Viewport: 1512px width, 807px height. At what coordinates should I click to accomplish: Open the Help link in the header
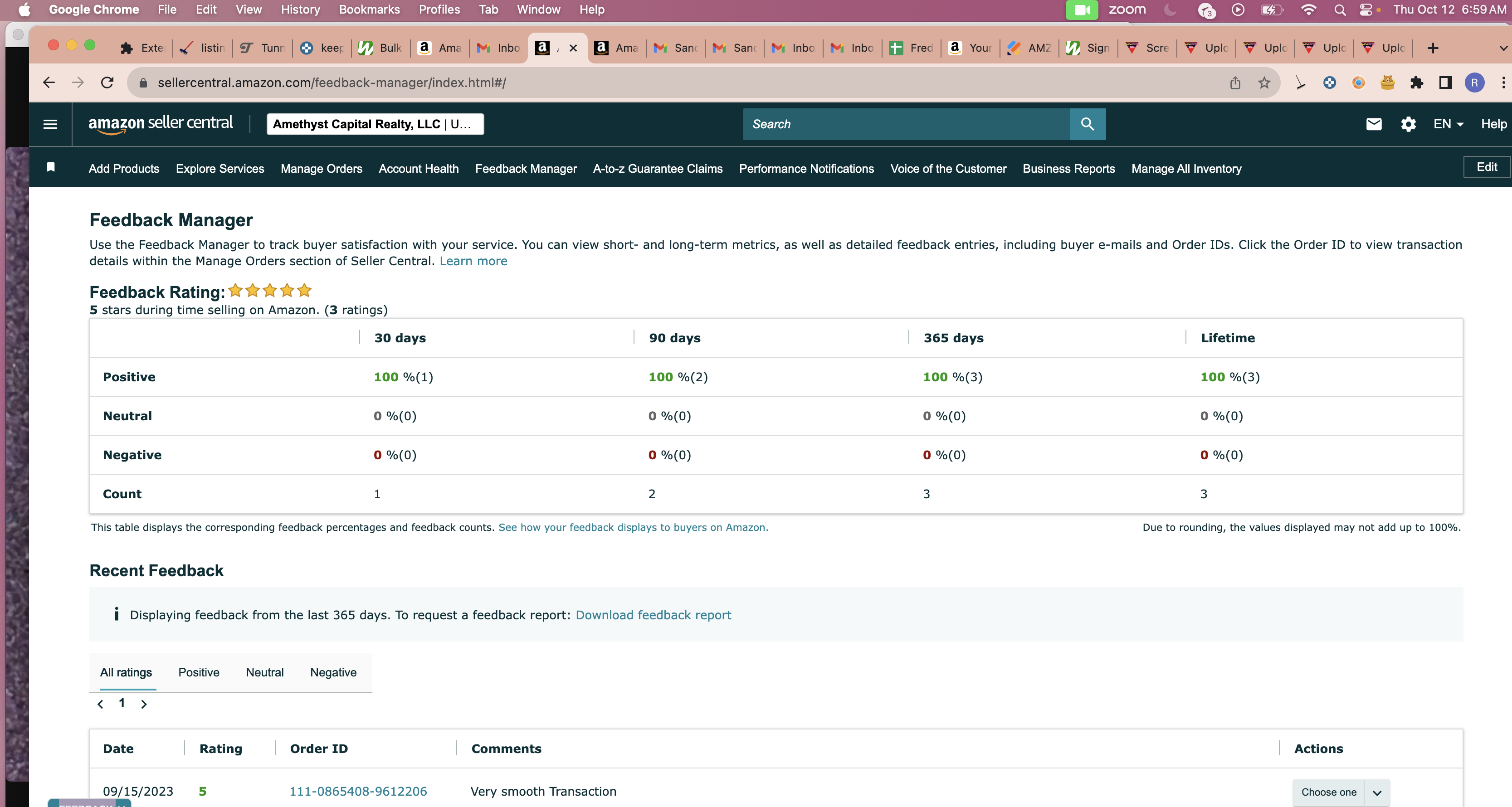point(1493,124)
